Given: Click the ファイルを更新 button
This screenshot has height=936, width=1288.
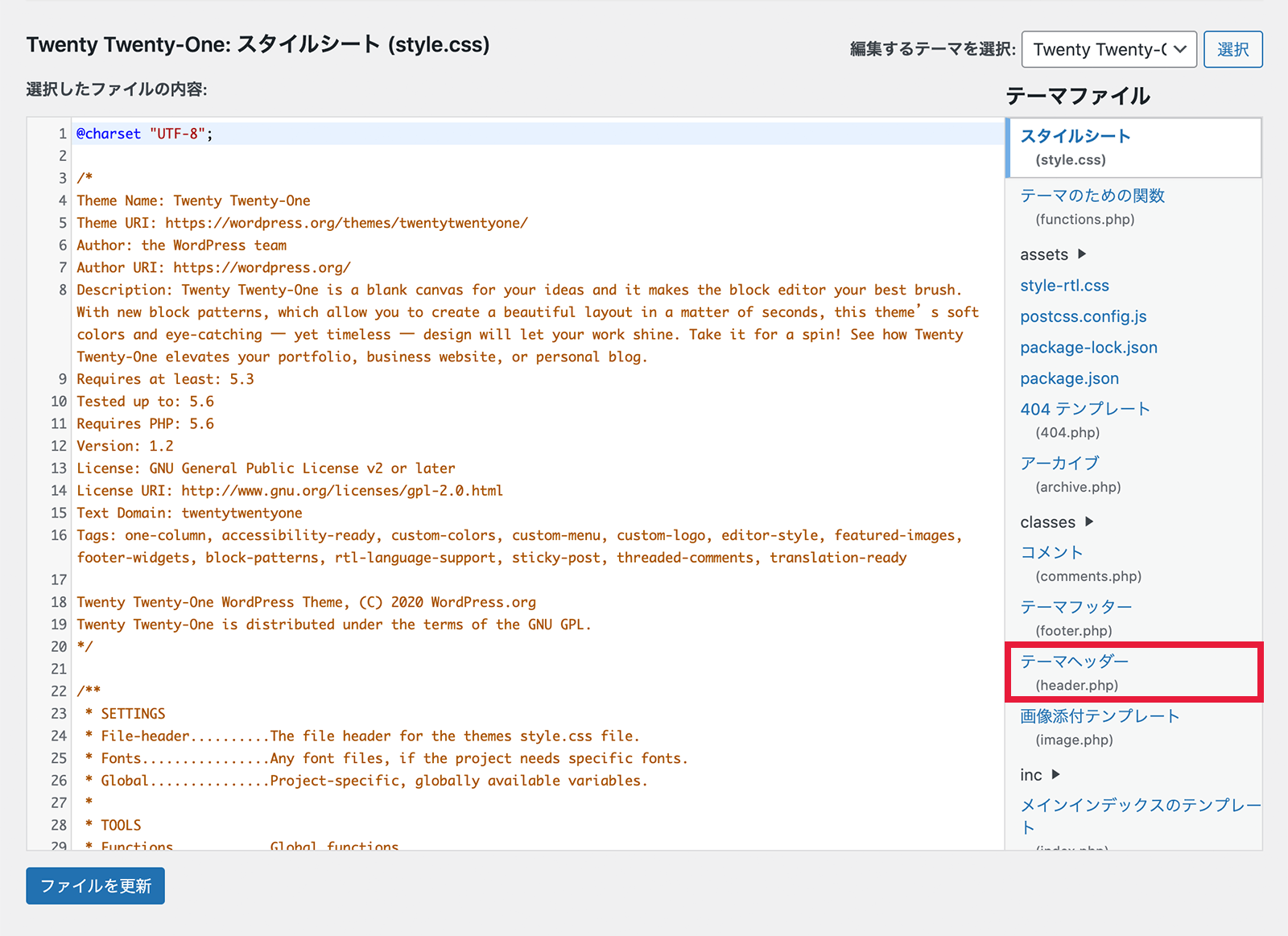Looking at the screenshot, I should (95, 885).
